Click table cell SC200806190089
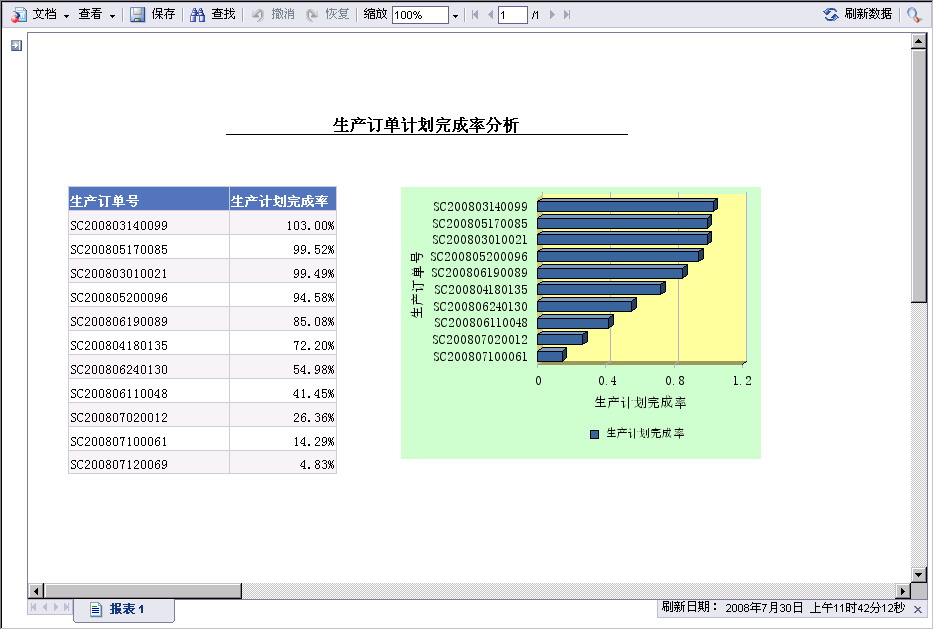The width and height of the screenshot is (934, 630). pyautogui.click(x=148, y=321)
